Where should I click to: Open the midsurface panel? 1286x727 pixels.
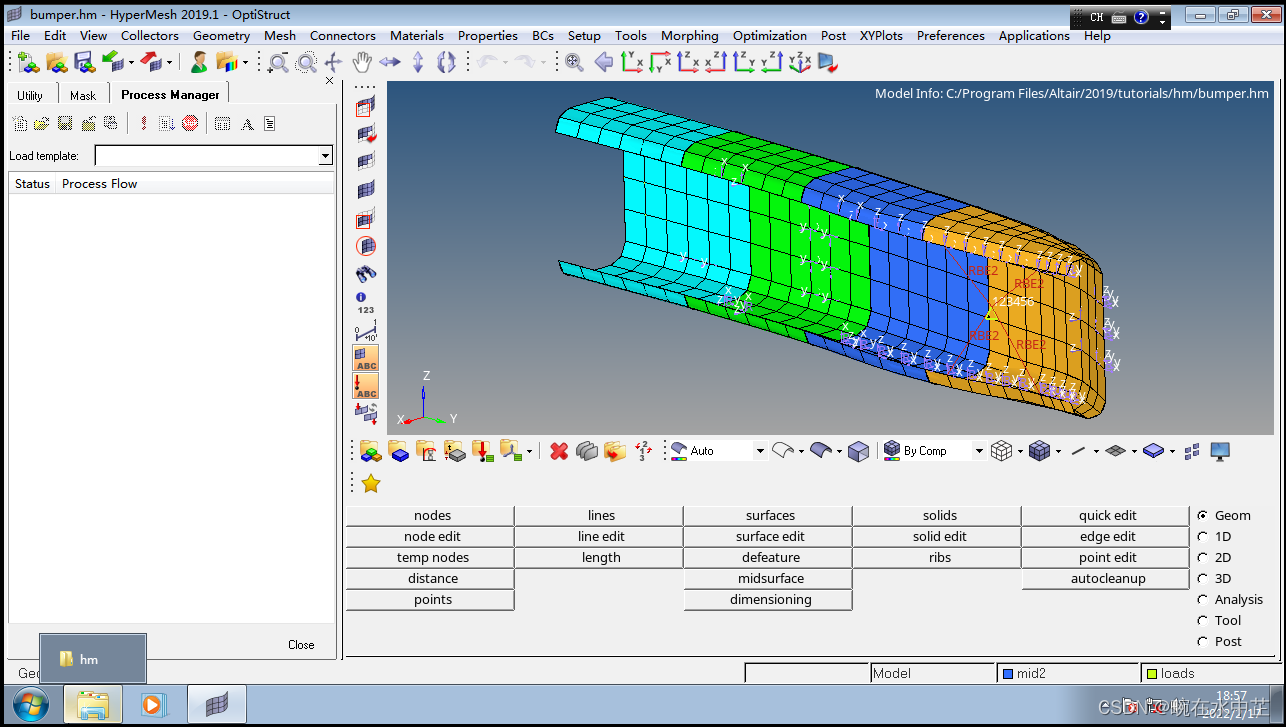[770, 579]
